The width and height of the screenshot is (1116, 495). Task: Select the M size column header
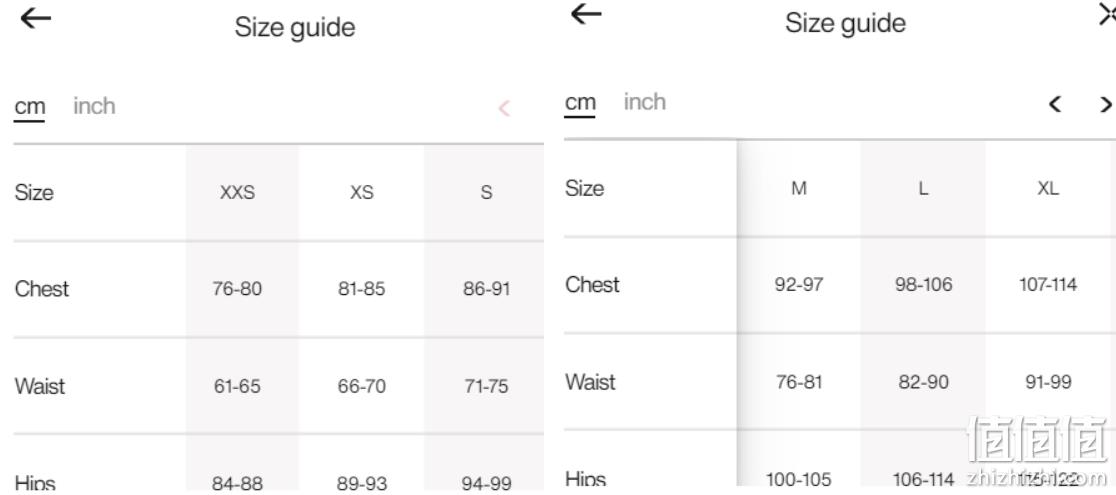[799, 188]
